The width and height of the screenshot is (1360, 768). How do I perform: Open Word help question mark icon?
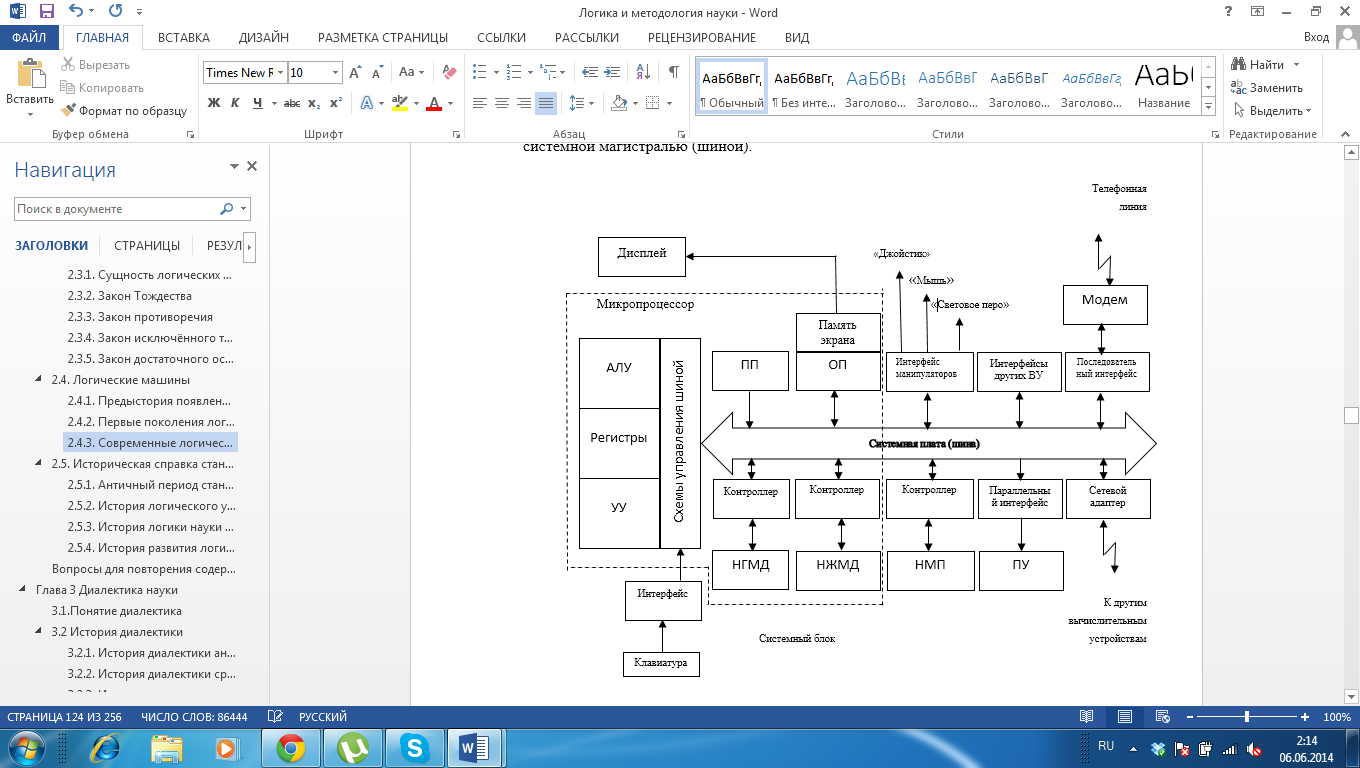click(1227, 12)
